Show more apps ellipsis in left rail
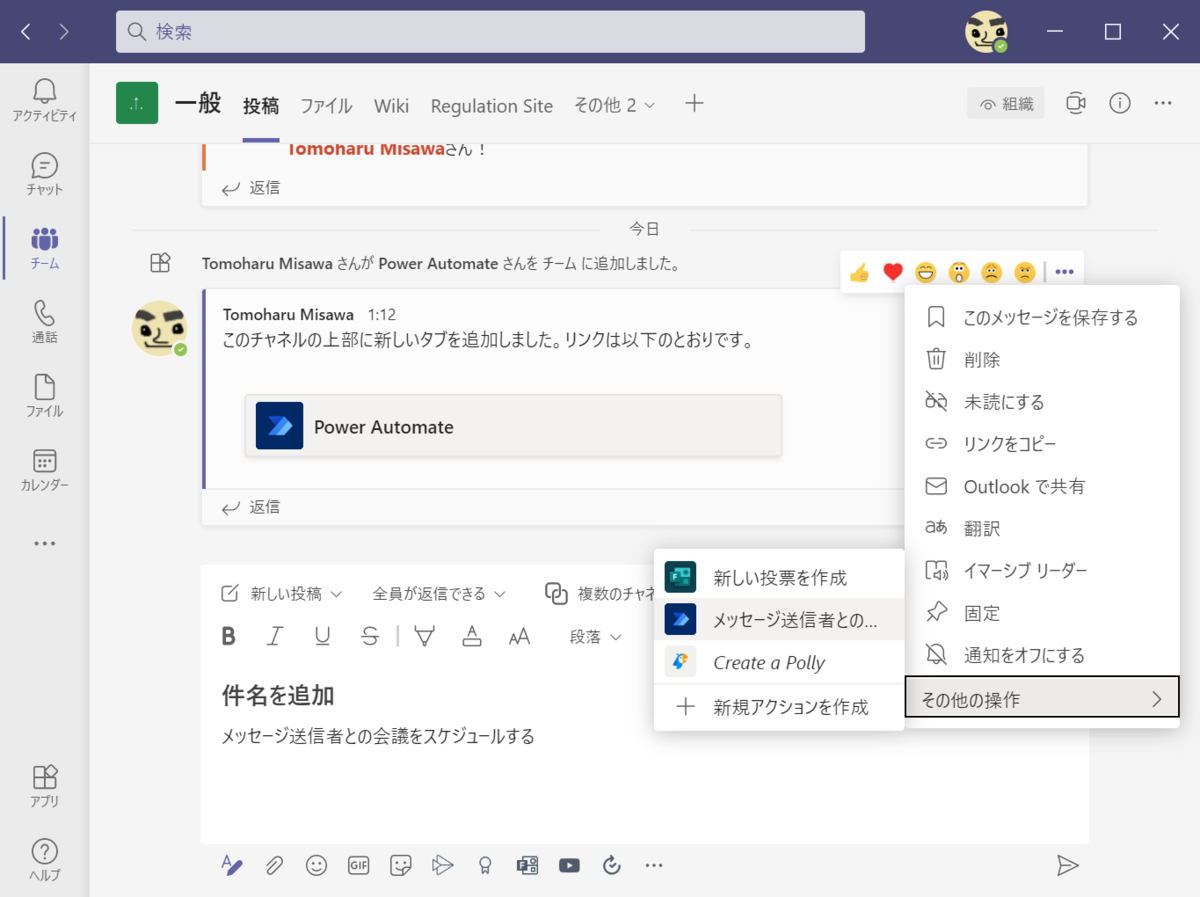1200x897 pixels. (x=44, y=544)
